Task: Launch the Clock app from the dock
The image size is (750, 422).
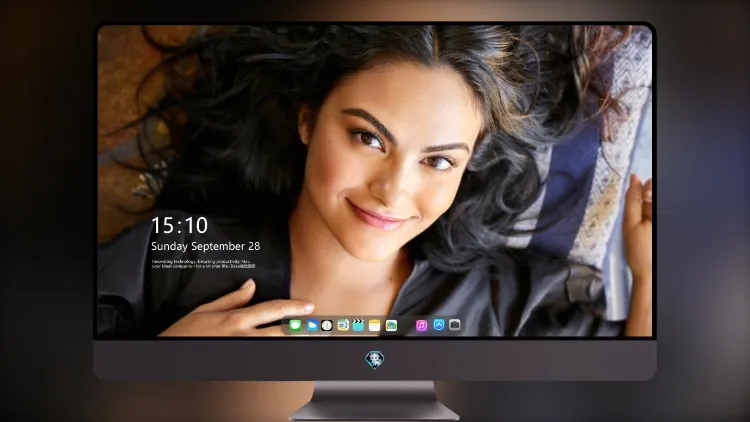Action: pos(327,325)
